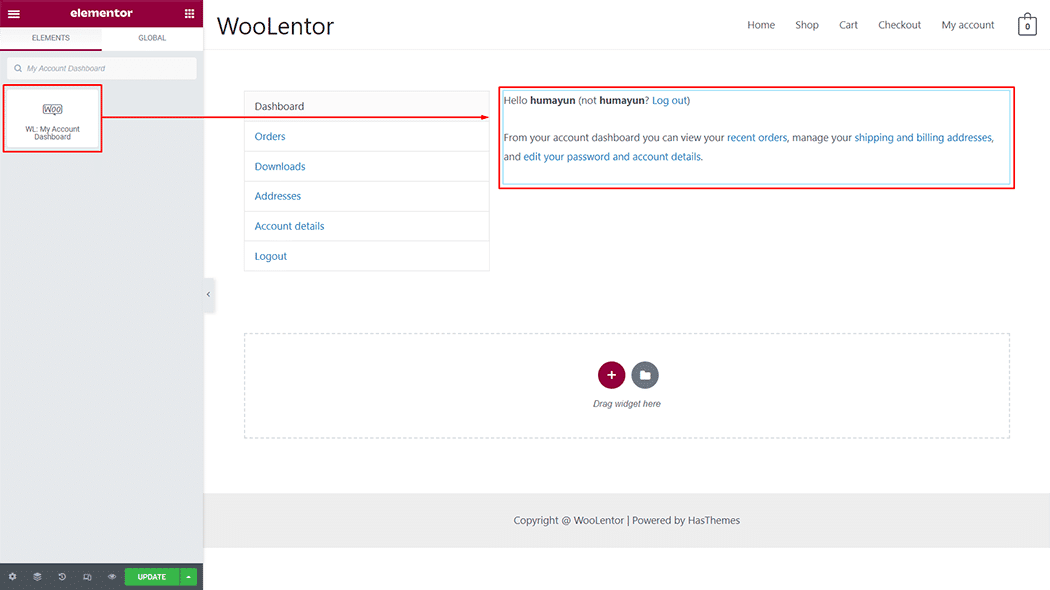Open Addresses in the account menu
Image resolution: width=1050 pixels, height=590 pixels.
[367, 196]
